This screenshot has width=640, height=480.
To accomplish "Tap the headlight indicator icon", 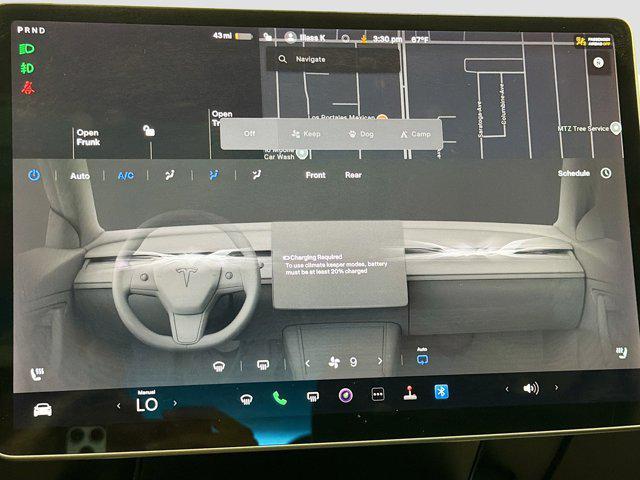I will (27, 49).
